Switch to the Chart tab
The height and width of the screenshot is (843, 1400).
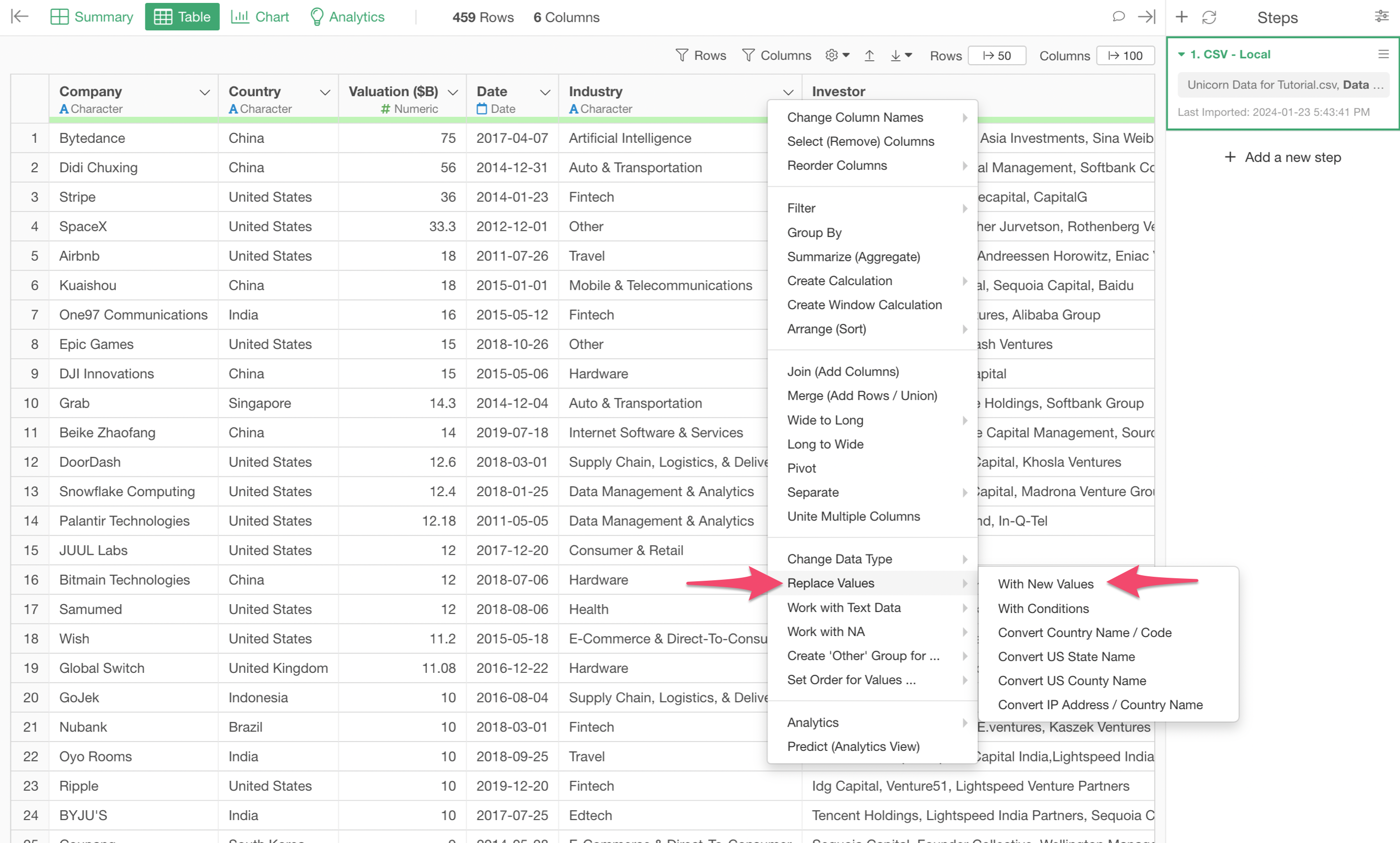[x=260, y=16]
